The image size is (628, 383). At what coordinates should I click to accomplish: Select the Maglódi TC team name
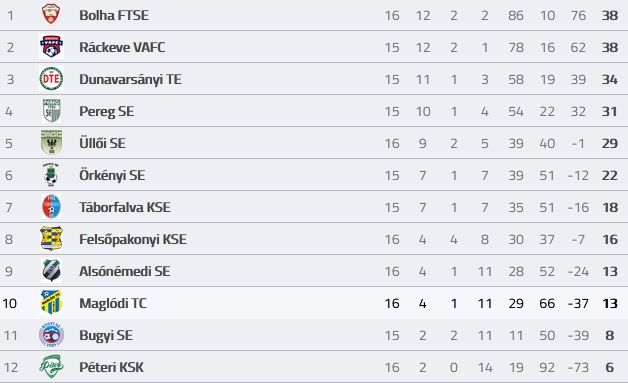[113, 303]
